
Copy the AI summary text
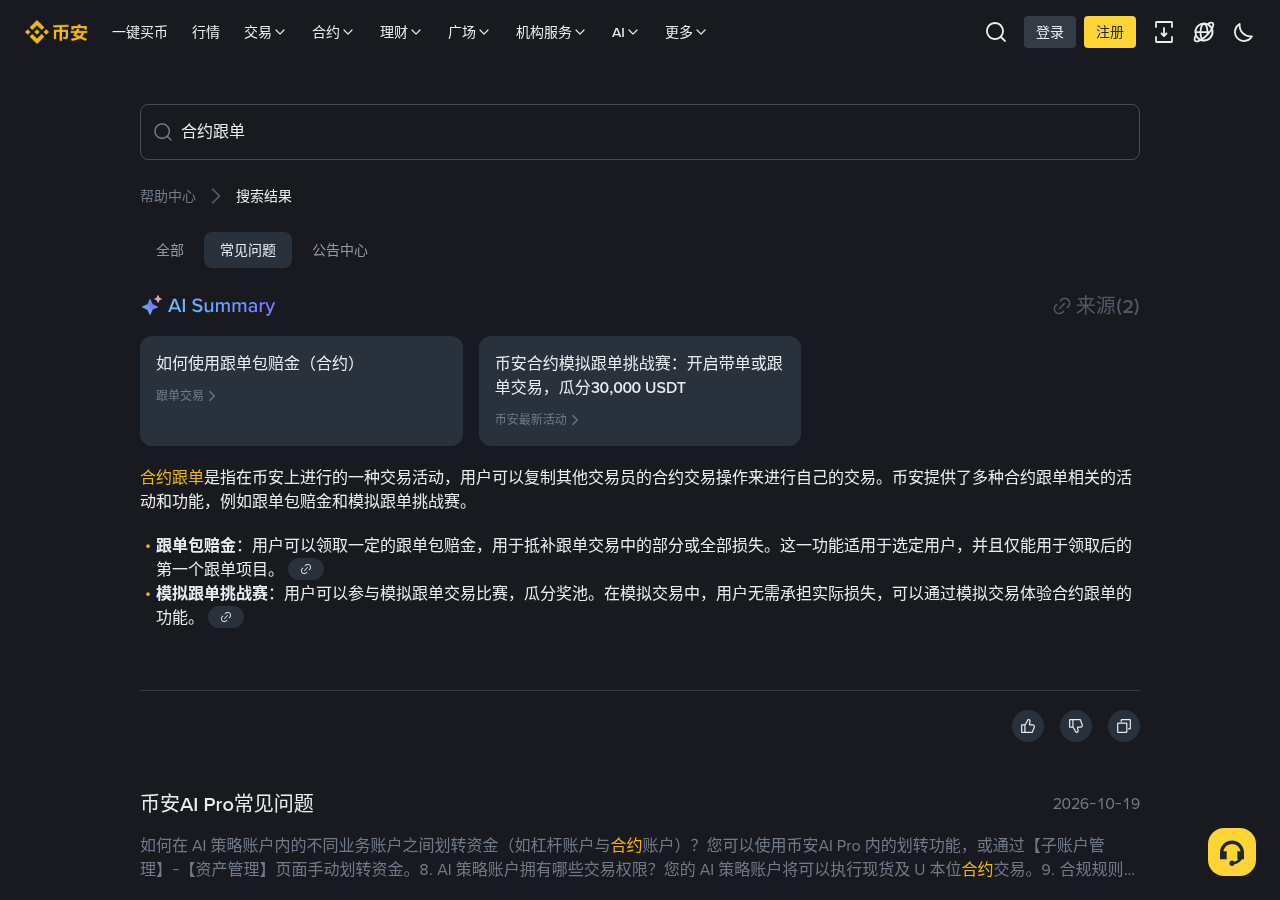coord(1124,726)
